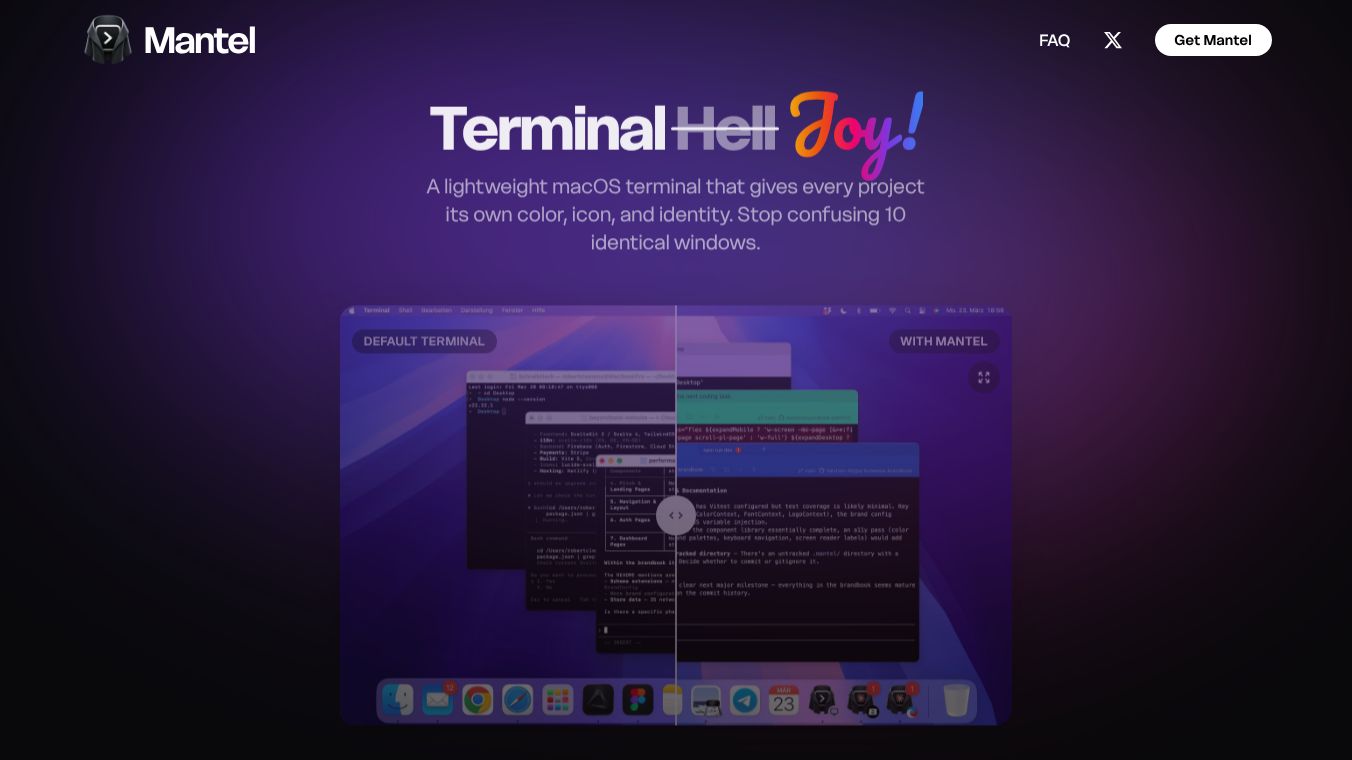1352x760 pixels.
Task: Select the Default Terminal label
Action: [424, 341]
